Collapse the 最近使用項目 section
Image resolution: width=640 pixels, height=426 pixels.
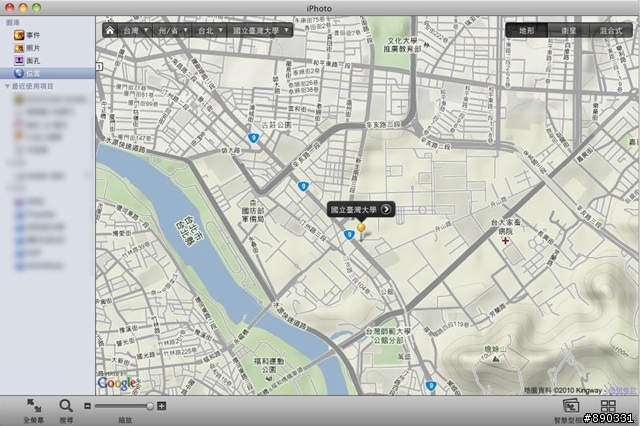[x=7, y=86]
